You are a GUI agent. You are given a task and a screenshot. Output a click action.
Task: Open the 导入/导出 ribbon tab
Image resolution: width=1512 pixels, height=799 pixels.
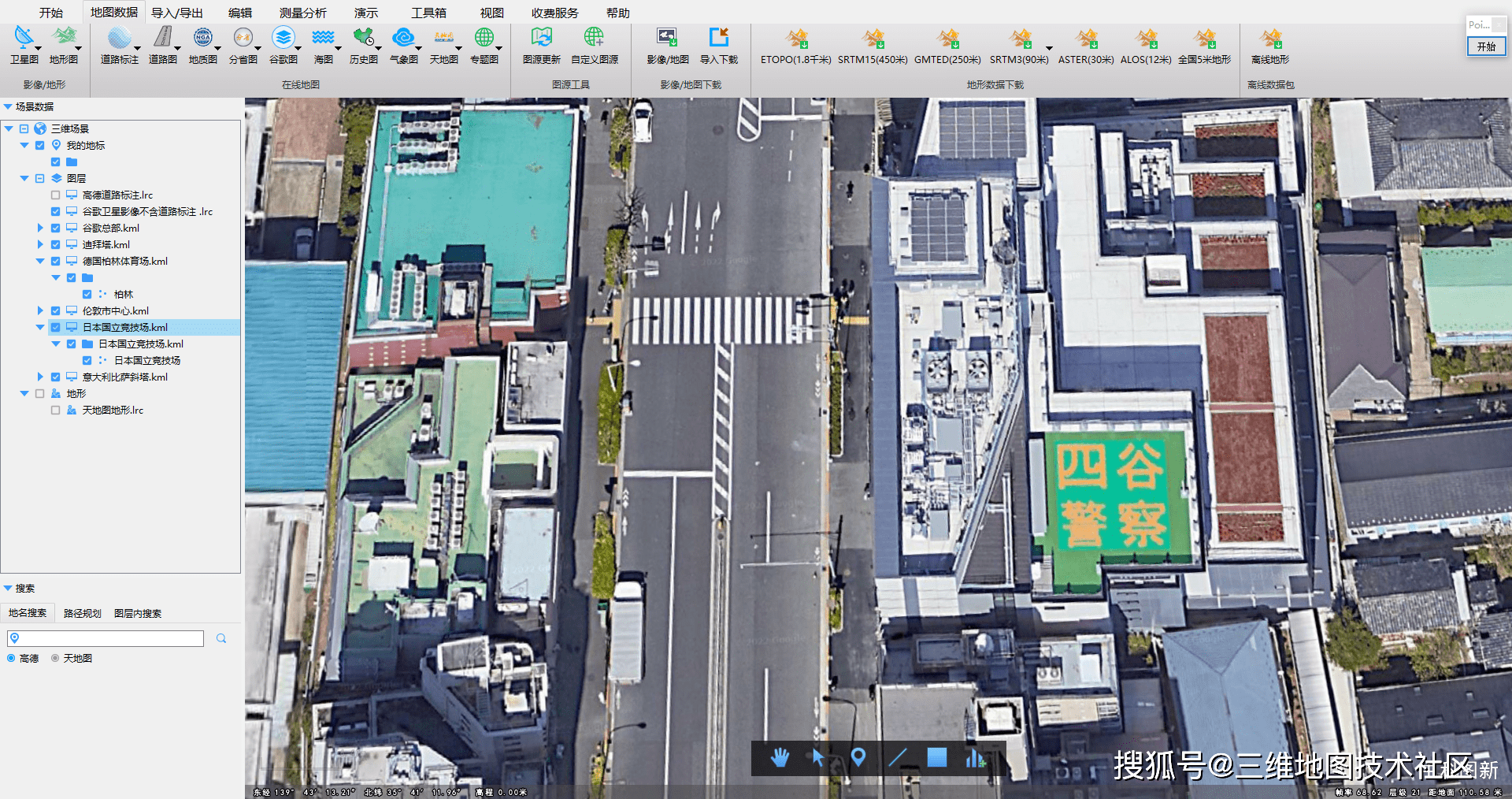click(177, 13)
